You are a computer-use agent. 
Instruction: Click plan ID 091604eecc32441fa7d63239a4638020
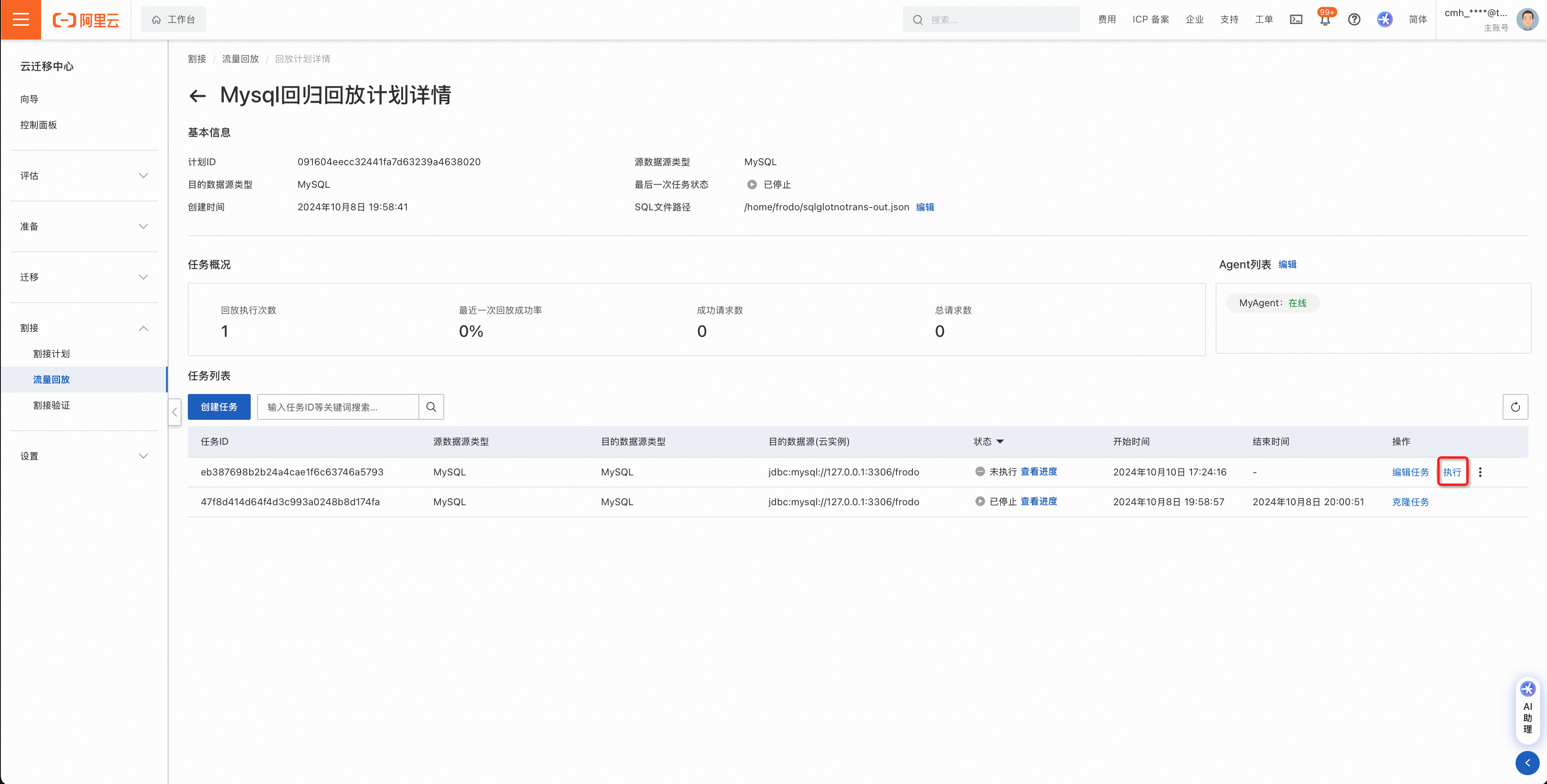pos(389,162)
